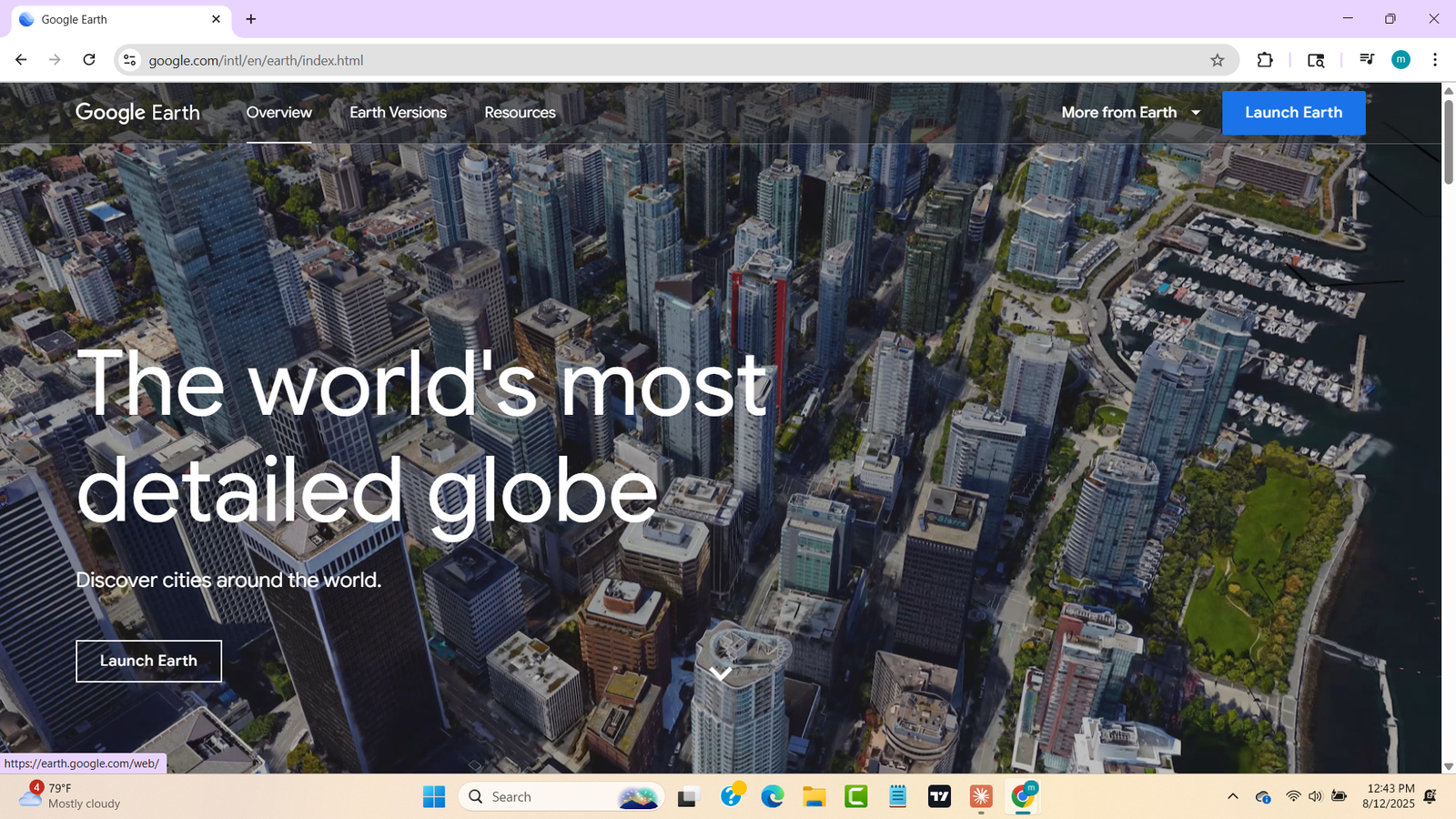
Task: Toggle the bookmark star for this page
Action: pyautogui.click(x=1217, y=60)
